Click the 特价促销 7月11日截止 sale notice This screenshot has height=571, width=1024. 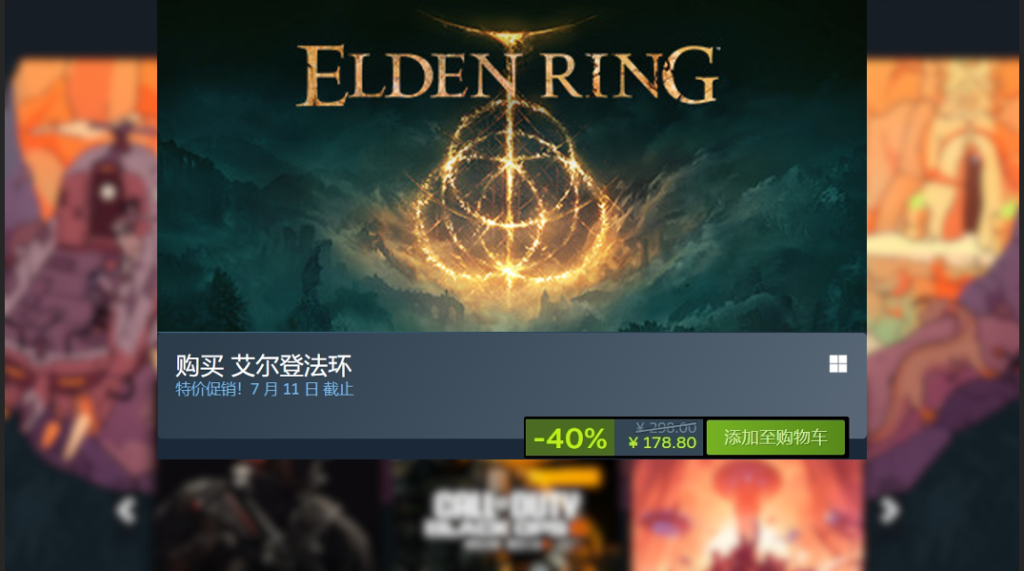264,389
